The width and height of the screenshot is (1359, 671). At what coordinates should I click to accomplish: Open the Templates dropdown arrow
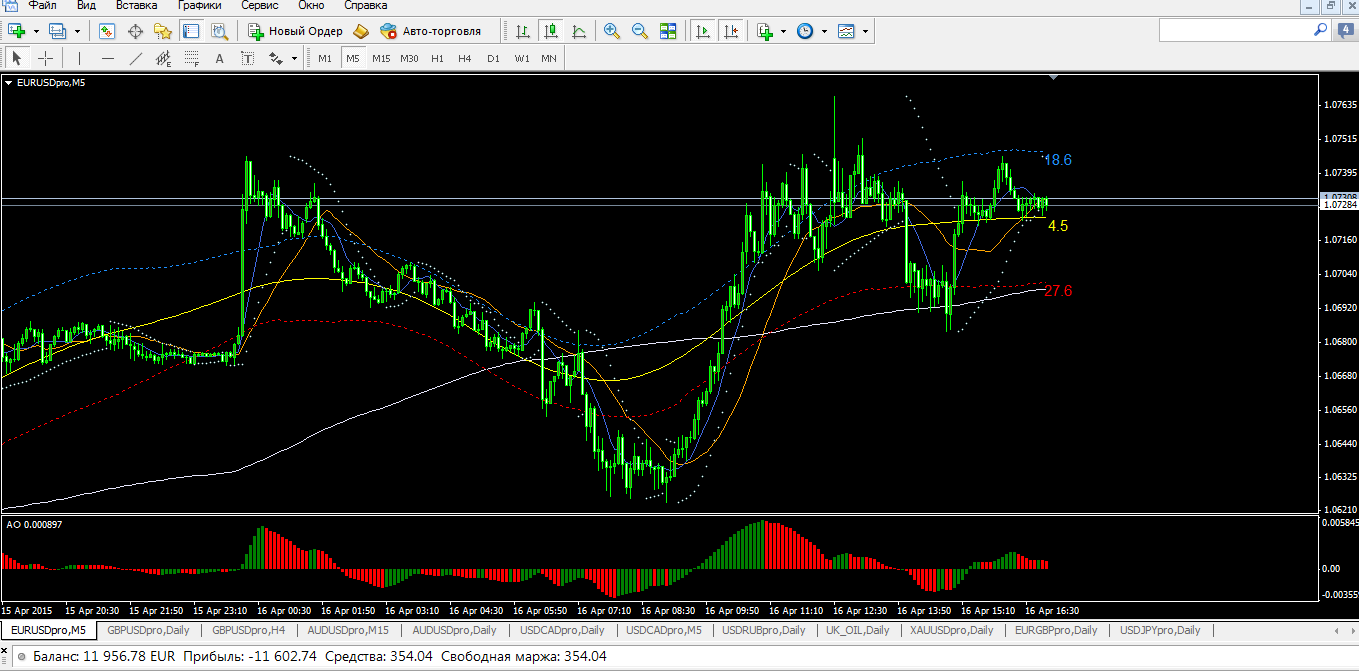(x=865, y=31)
